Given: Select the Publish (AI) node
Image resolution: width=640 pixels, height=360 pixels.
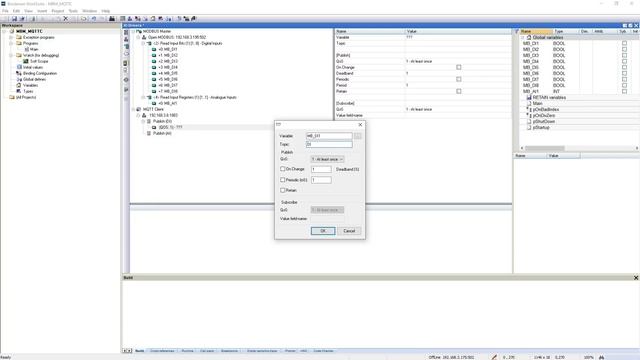Looking at the screenshot, I should pyautogui.click(x=162, y=133).
